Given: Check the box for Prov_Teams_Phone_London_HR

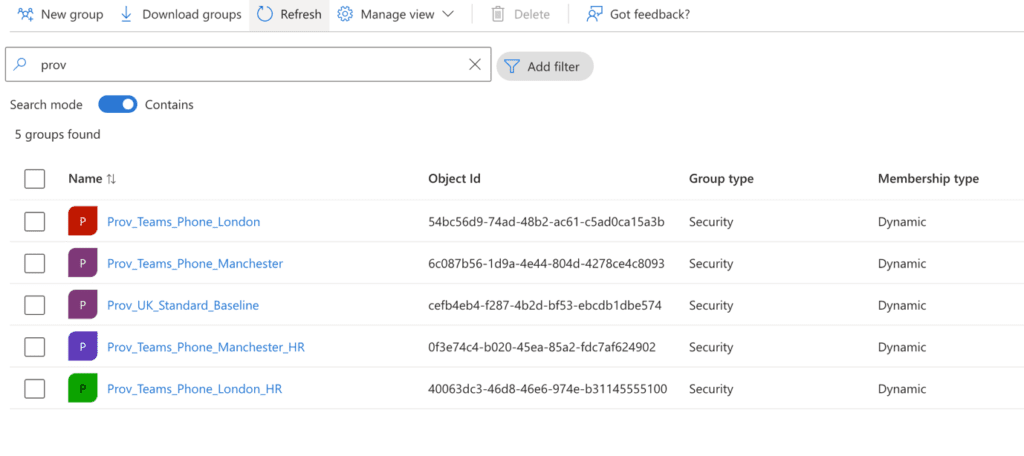Looking at the screenshot, I should pyautogui.click(x=35, y=389).
